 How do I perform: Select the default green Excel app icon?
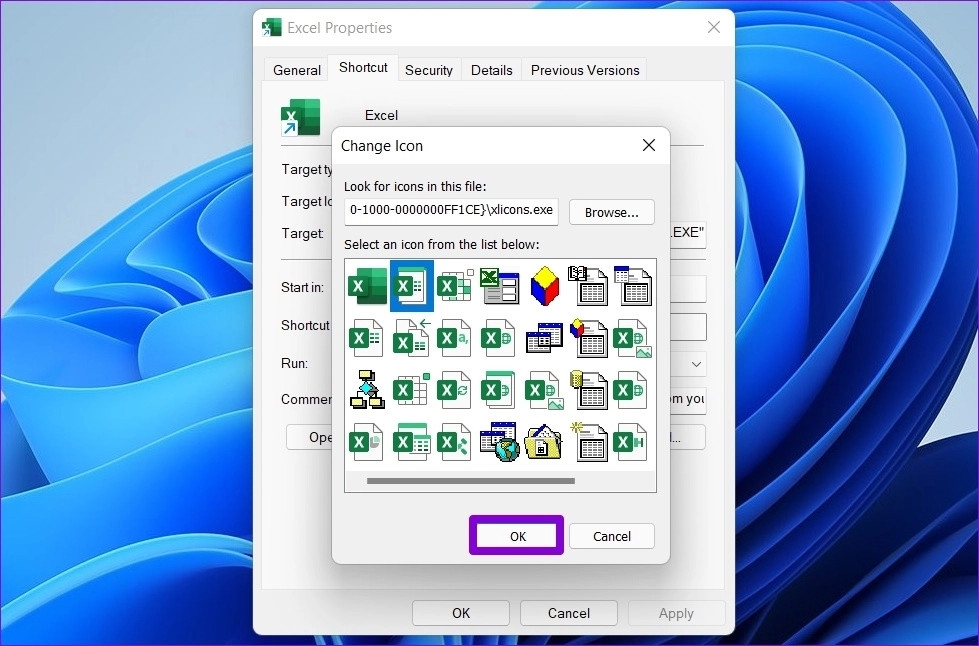366,286
